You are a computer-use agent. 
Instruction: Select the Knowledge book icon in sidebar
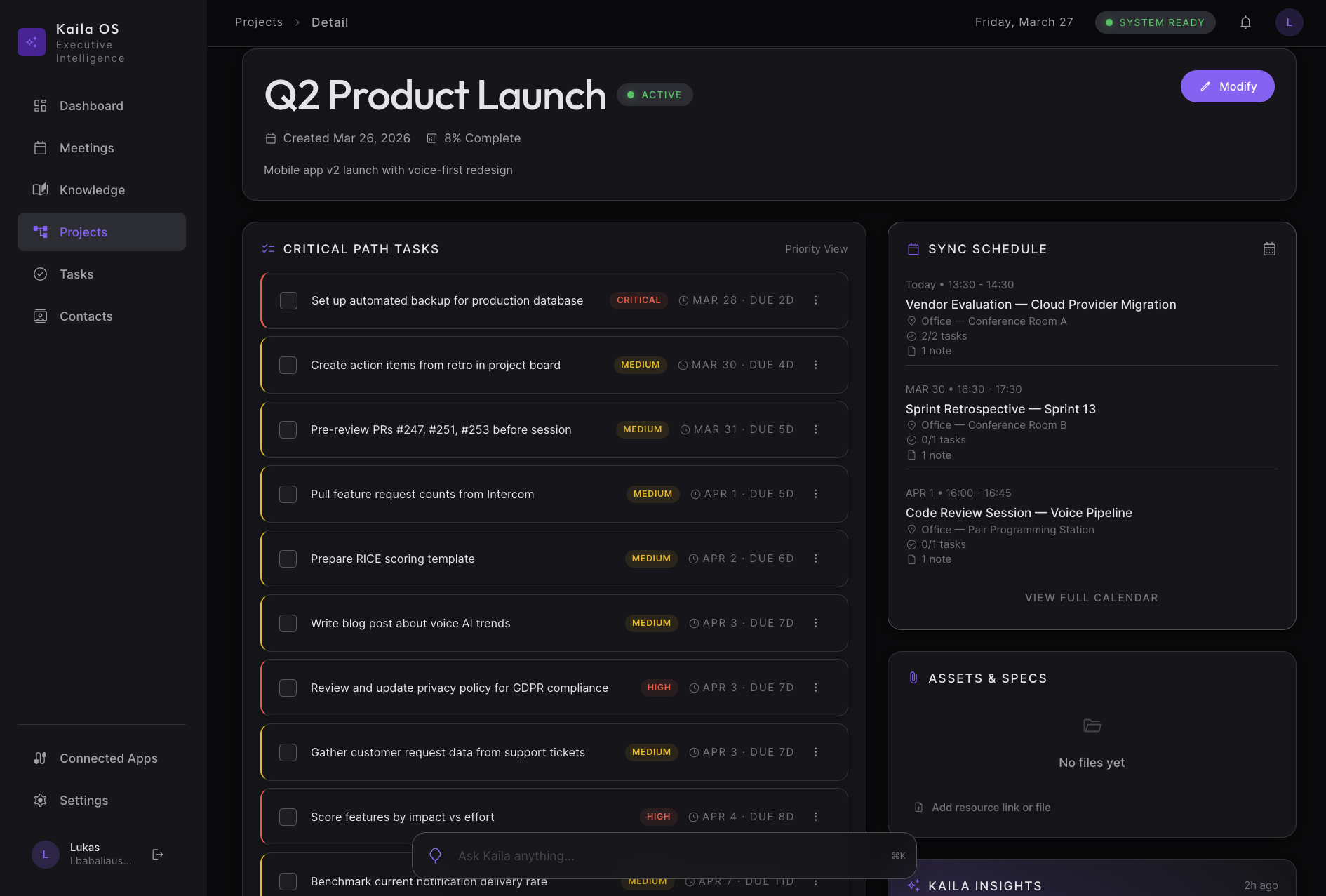click(40, 189)
